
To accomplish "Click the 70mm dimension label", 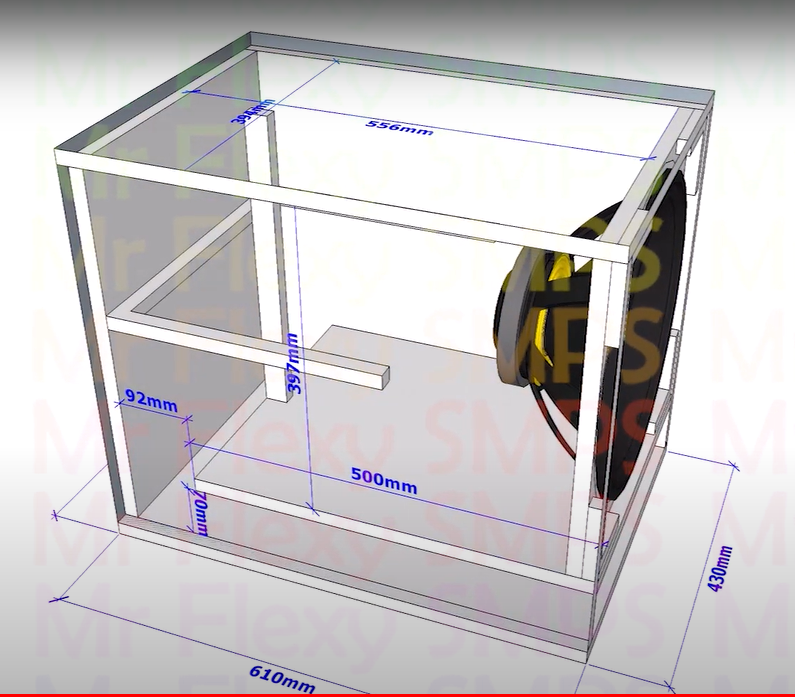I will (201, 512).
